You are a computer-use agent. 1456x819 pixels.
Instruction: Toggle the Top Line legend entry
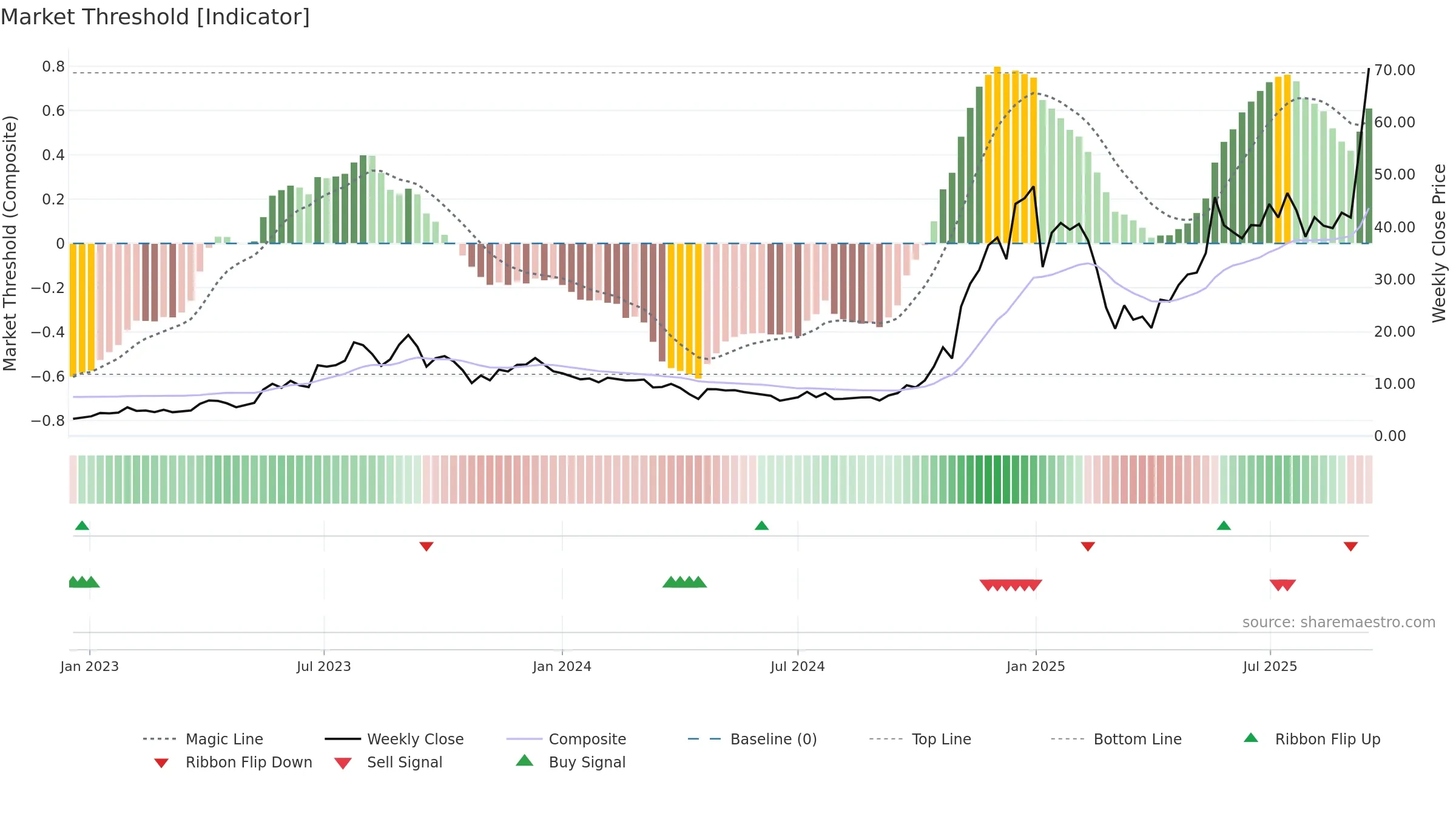pos(920,739)
